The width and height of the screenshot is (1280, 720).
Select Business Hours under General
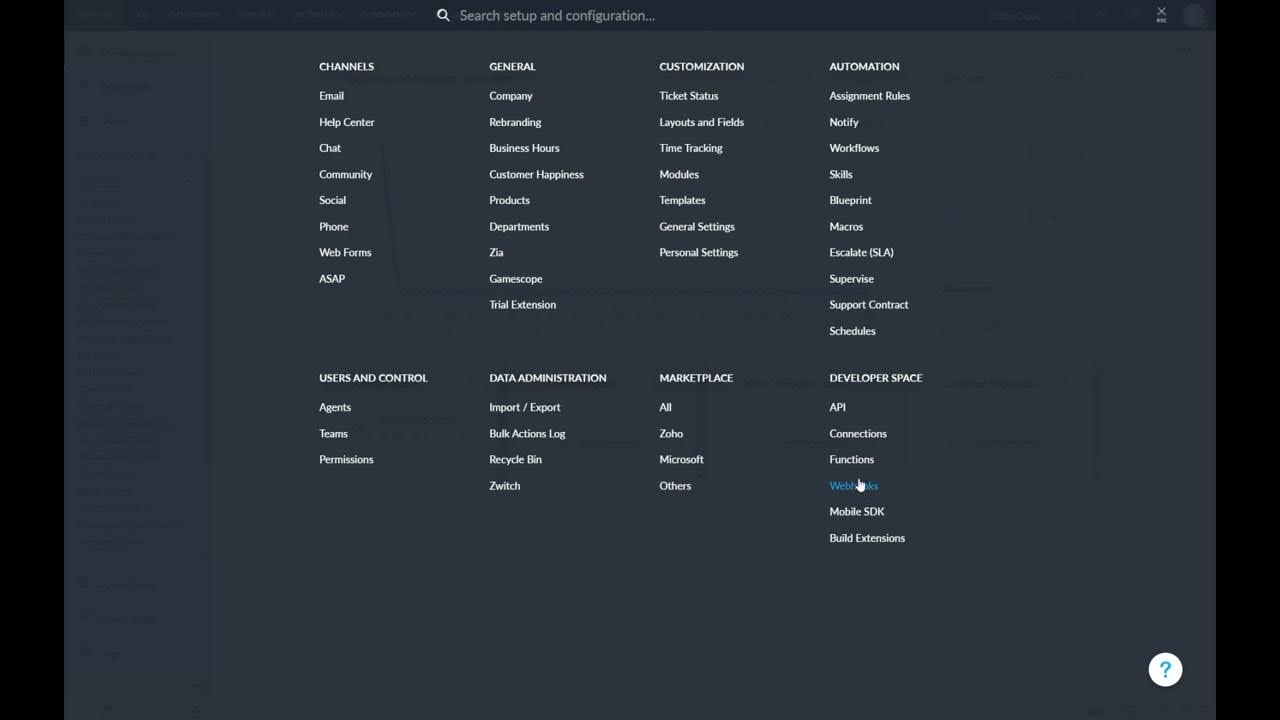point(524,148)
